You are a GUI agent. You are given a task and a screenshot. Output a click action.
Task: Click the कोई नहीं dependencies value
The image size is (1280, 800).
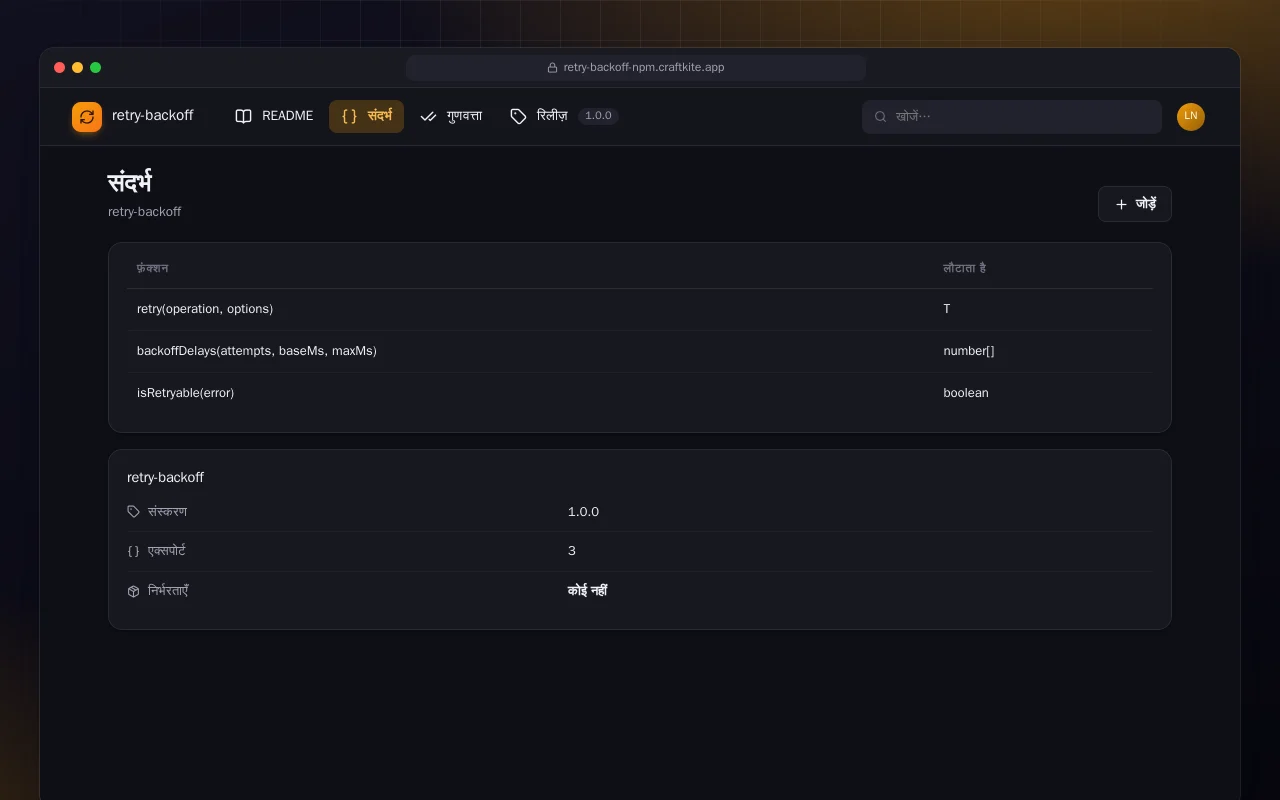tap(588, 591)
